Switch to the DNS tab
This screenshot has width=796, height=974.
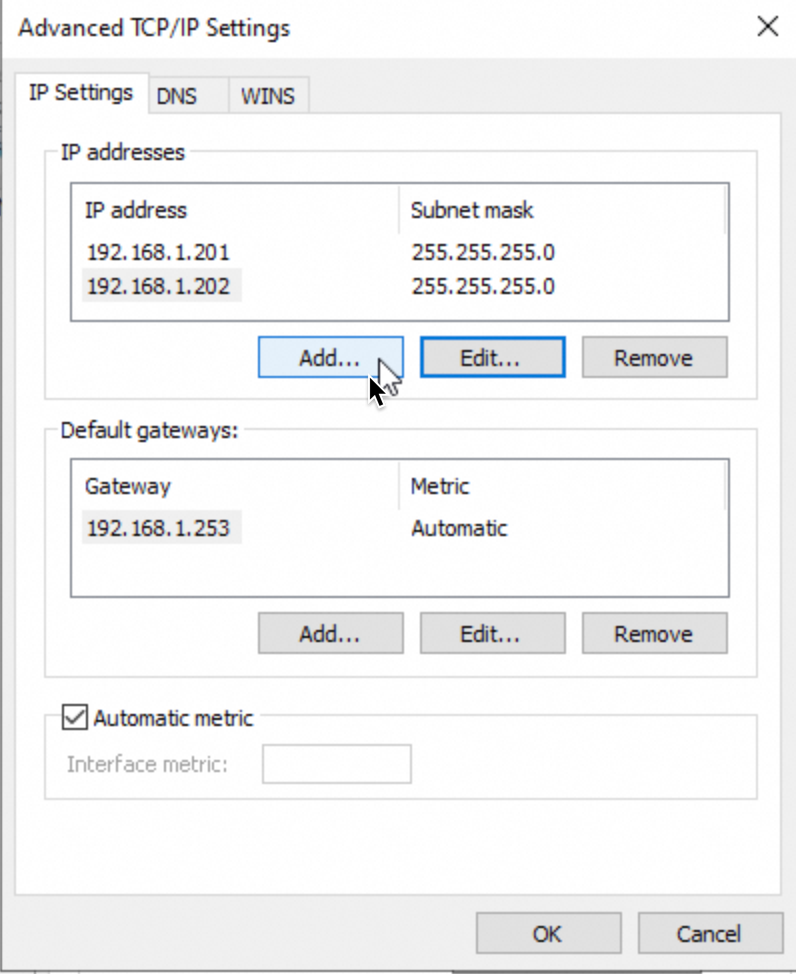tap(188, 96)
